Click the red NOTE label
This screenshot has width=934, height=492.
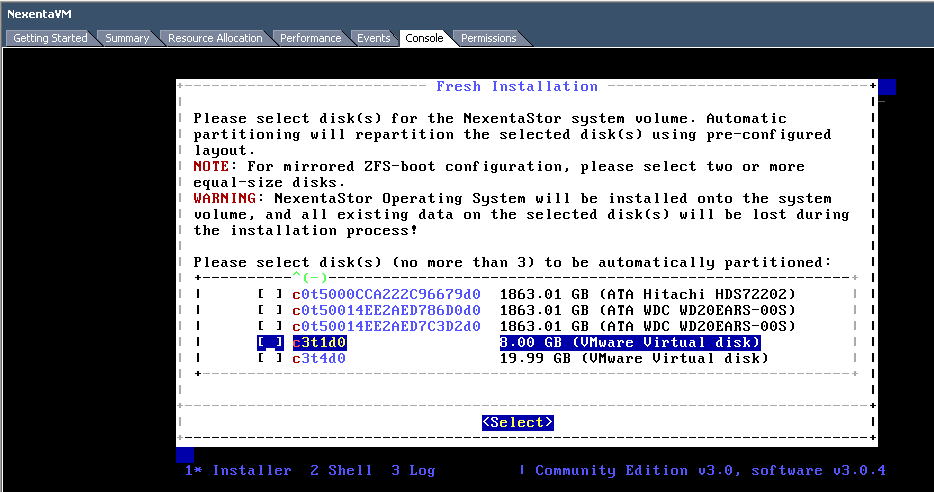[x=211, y=166]
